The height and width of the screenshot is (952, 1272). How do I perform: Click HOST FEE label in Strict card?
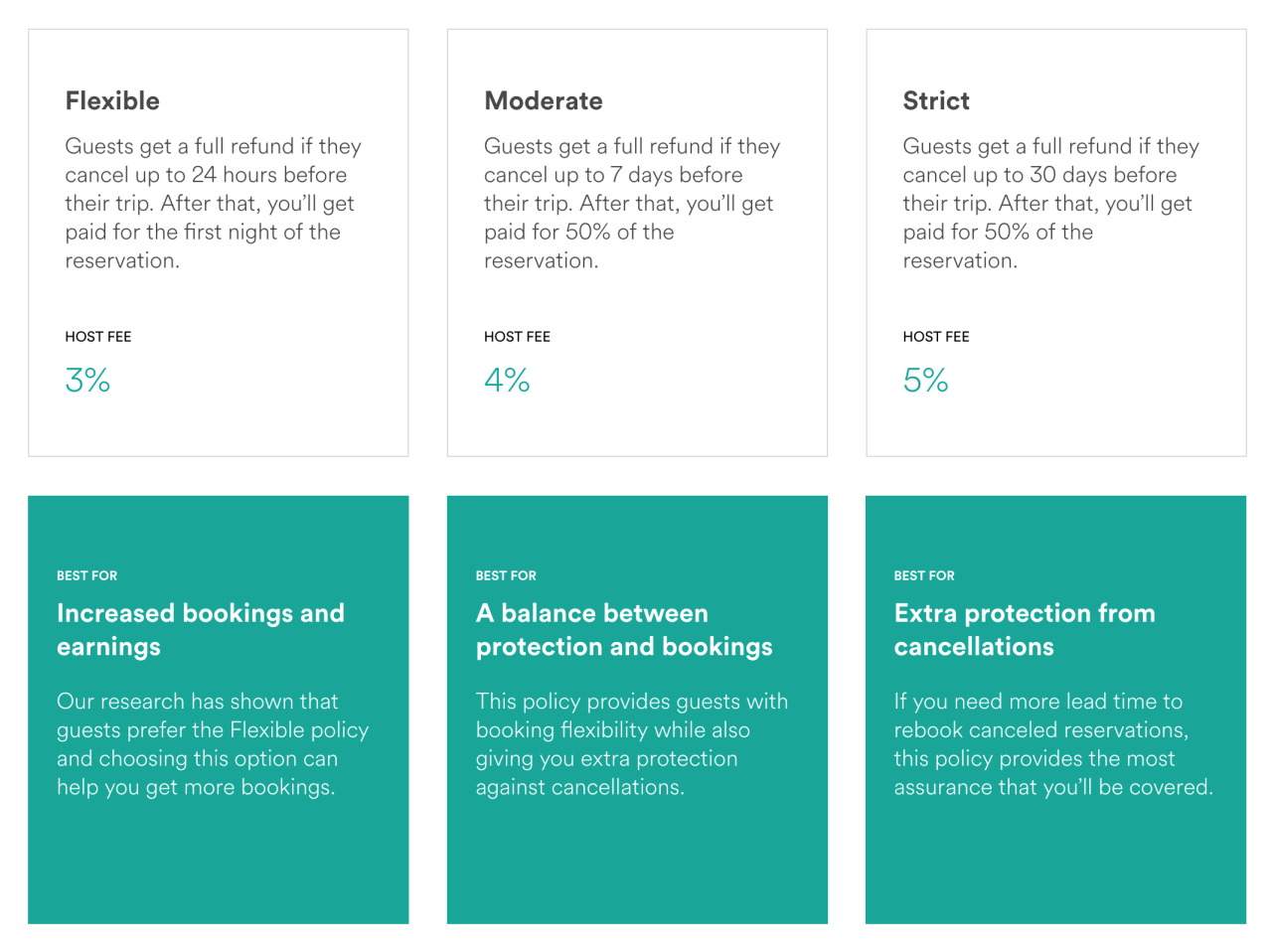click(935, 337)
